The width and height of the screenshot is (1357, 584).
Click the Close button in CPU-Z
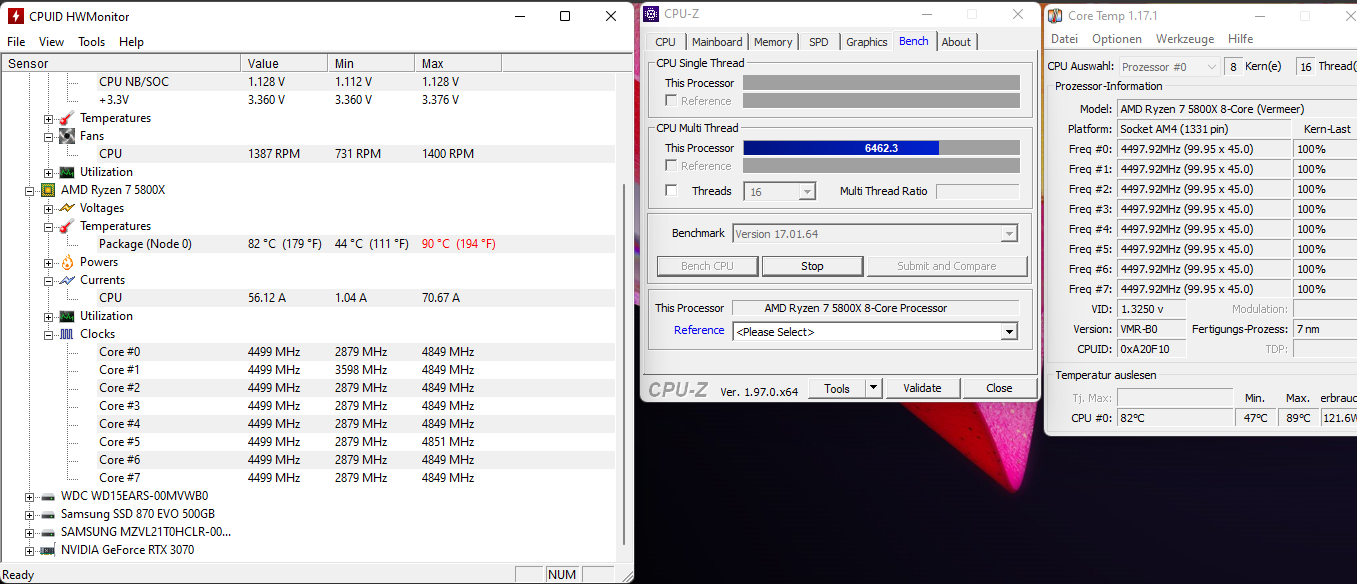click(999, 388)
